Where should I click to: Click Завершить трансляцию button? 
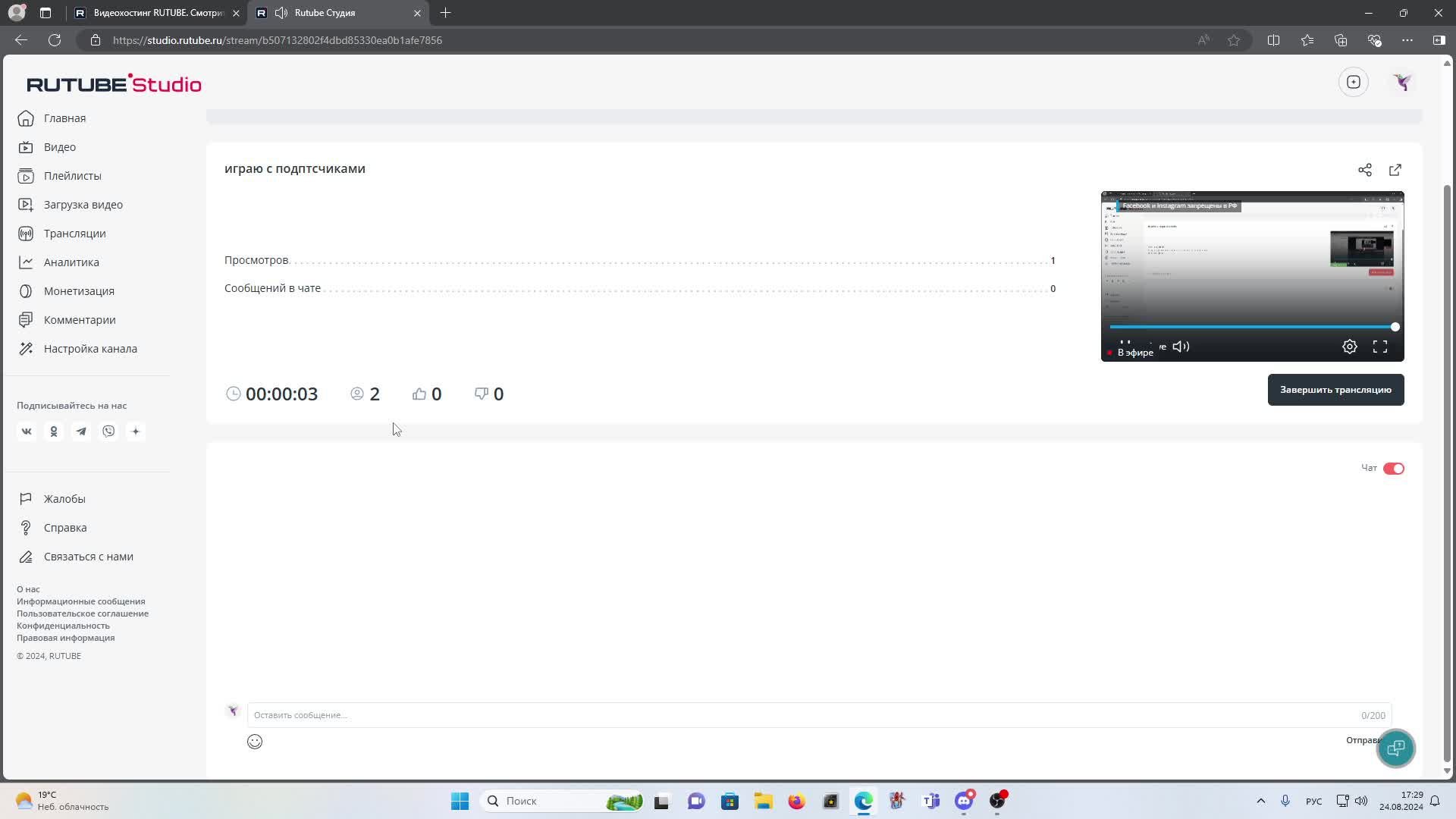1335,390
